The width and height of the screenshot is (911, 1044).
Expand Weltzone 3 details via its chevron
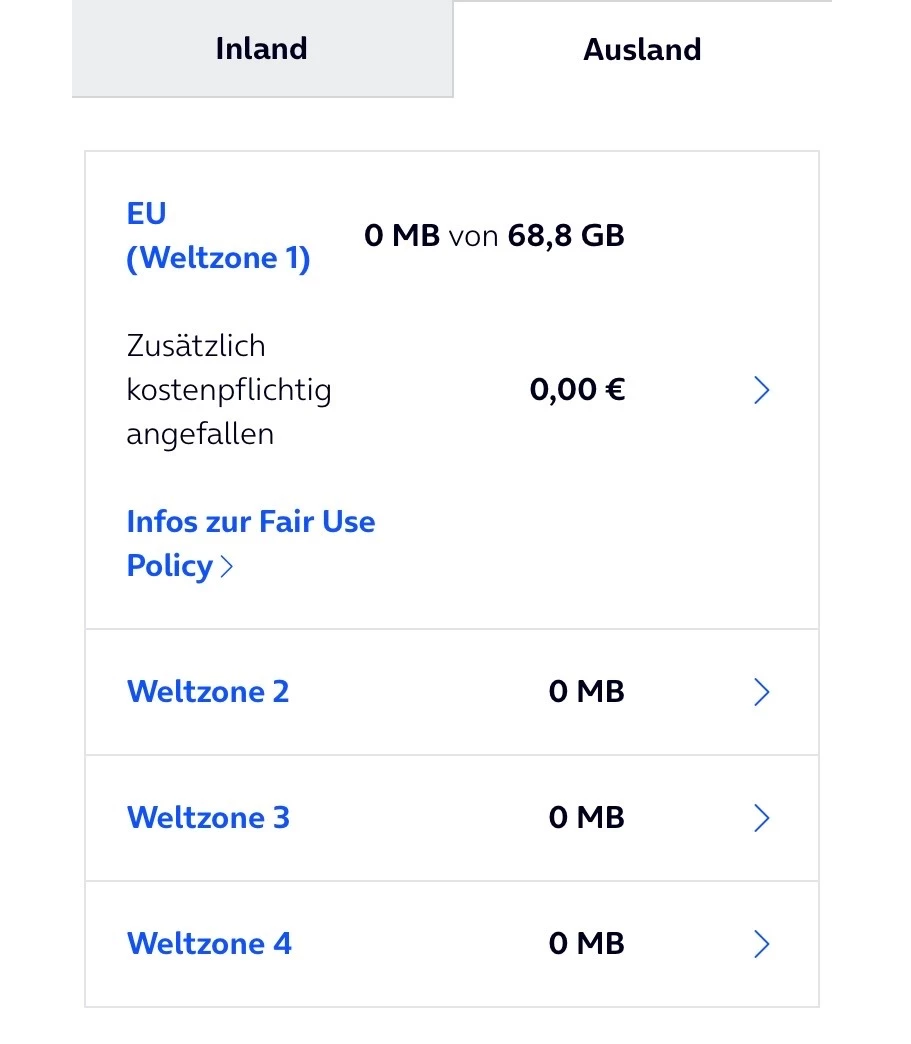click(761, 818)
